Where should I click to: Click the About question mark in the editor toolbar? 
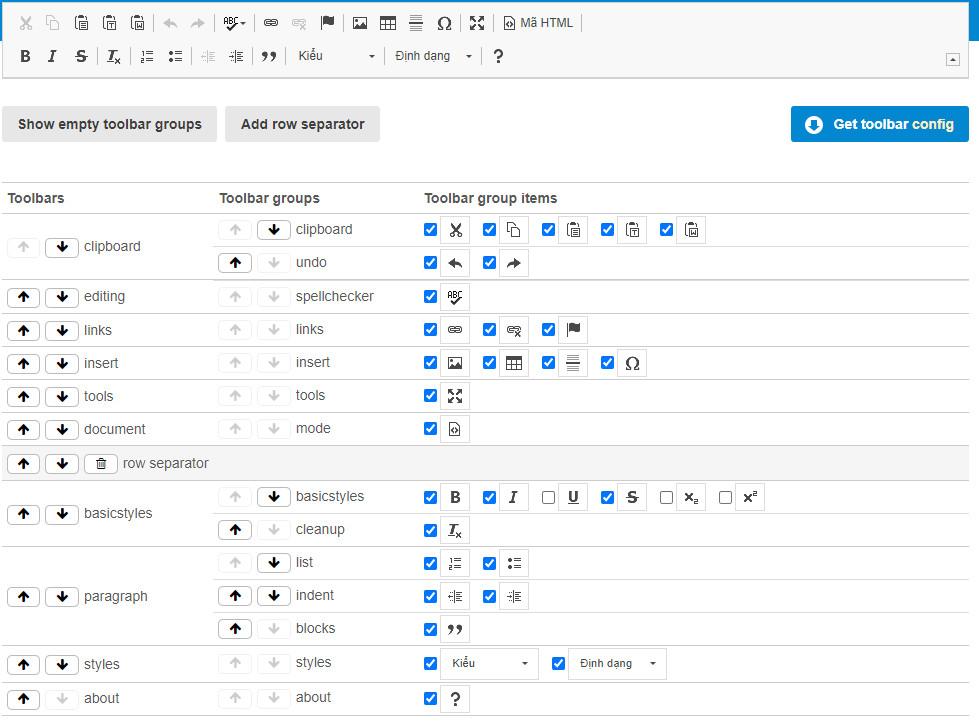click(498, 56)
